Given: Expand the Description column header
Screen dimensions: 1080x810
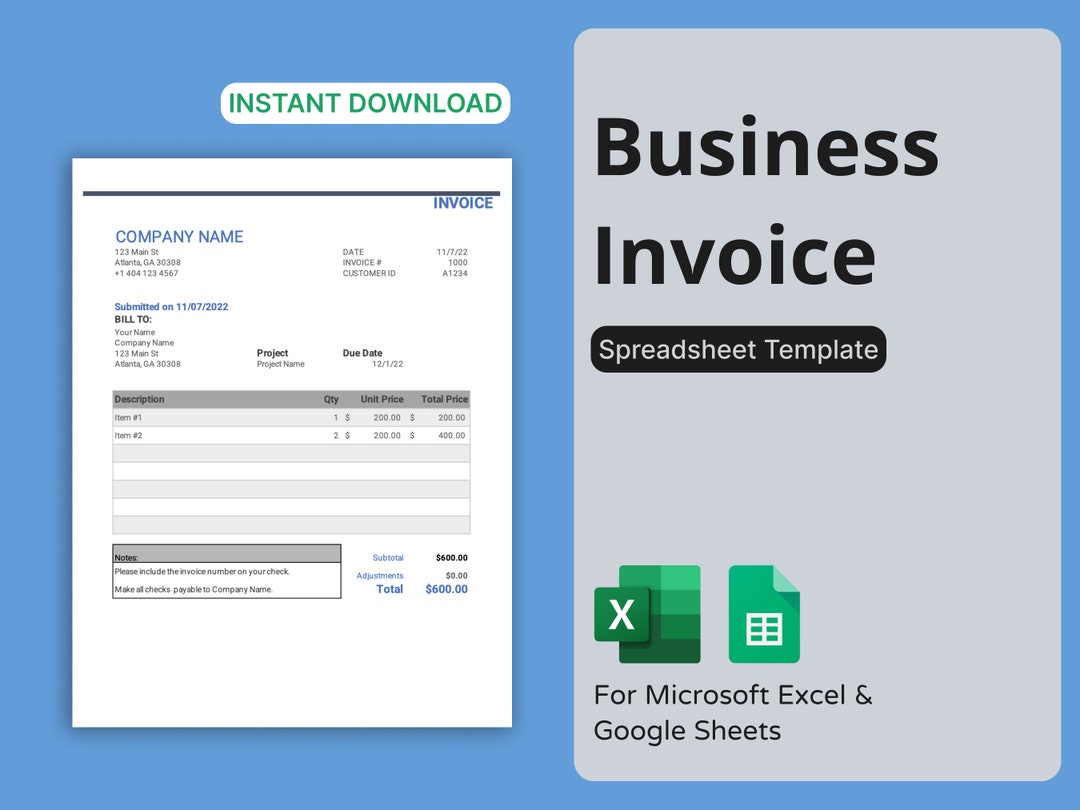Looking at the screenshot, I should (x=138, y=399).
